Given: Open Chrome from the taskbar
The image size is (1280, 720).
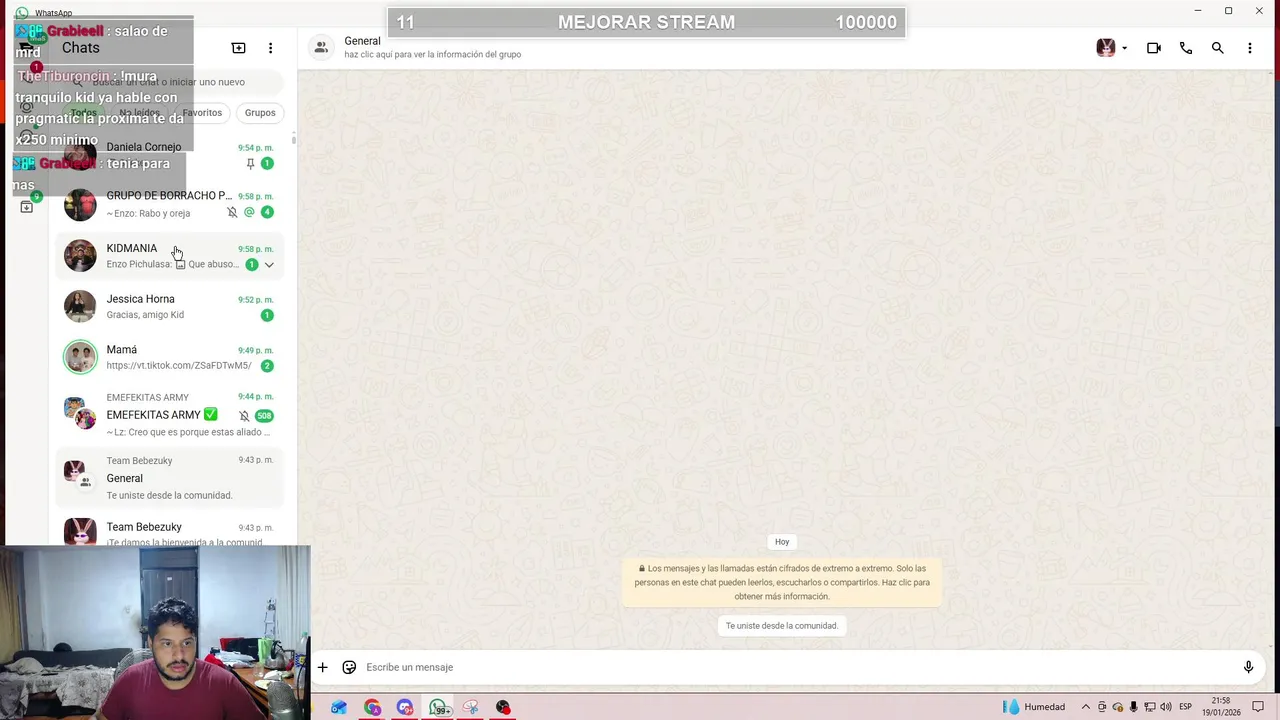Looking at the screenshot, I should (x=372, y=707).
